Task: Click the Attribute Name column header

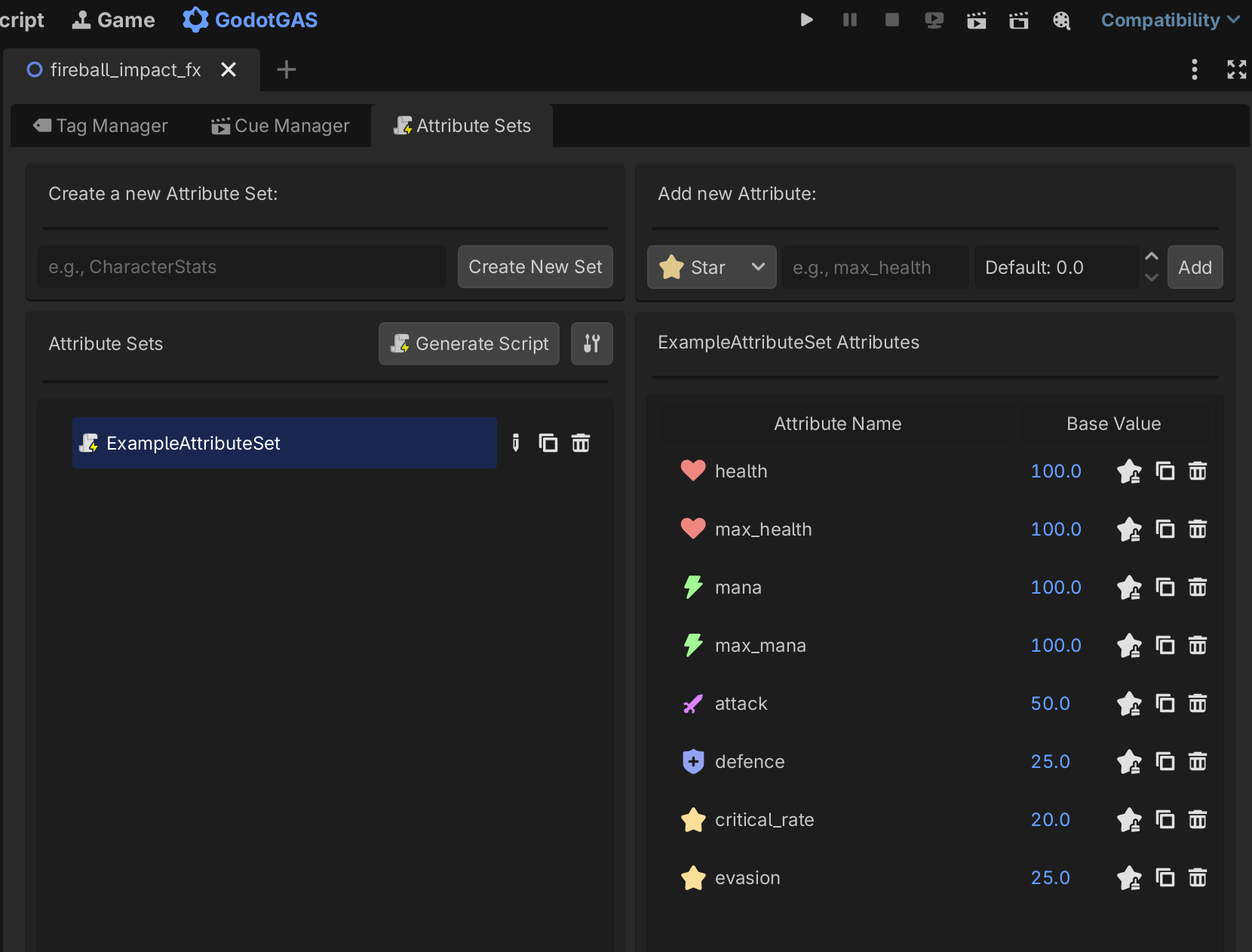Action: point(837,424)
